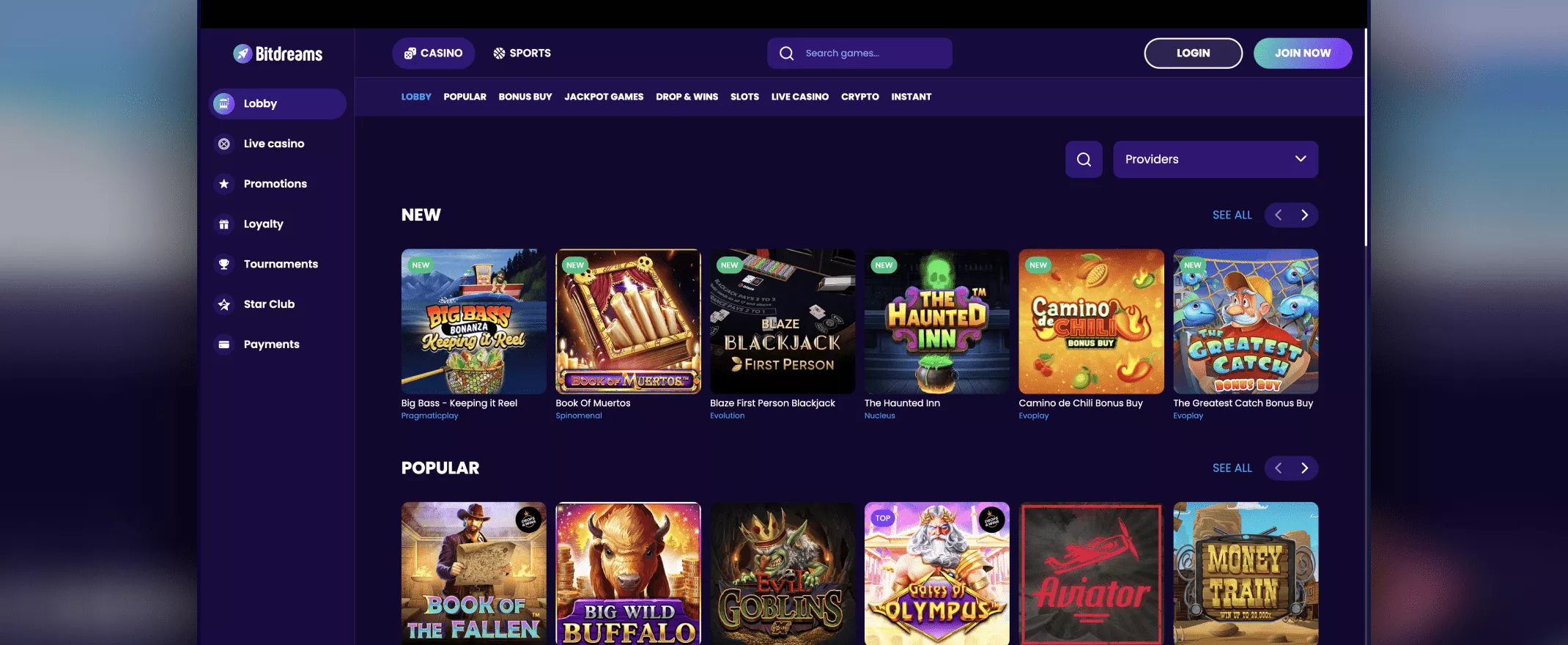The width and height of the screenshot is (1568, 645).
Task: Show next games in NEW section
Action: coord(1304,215)
